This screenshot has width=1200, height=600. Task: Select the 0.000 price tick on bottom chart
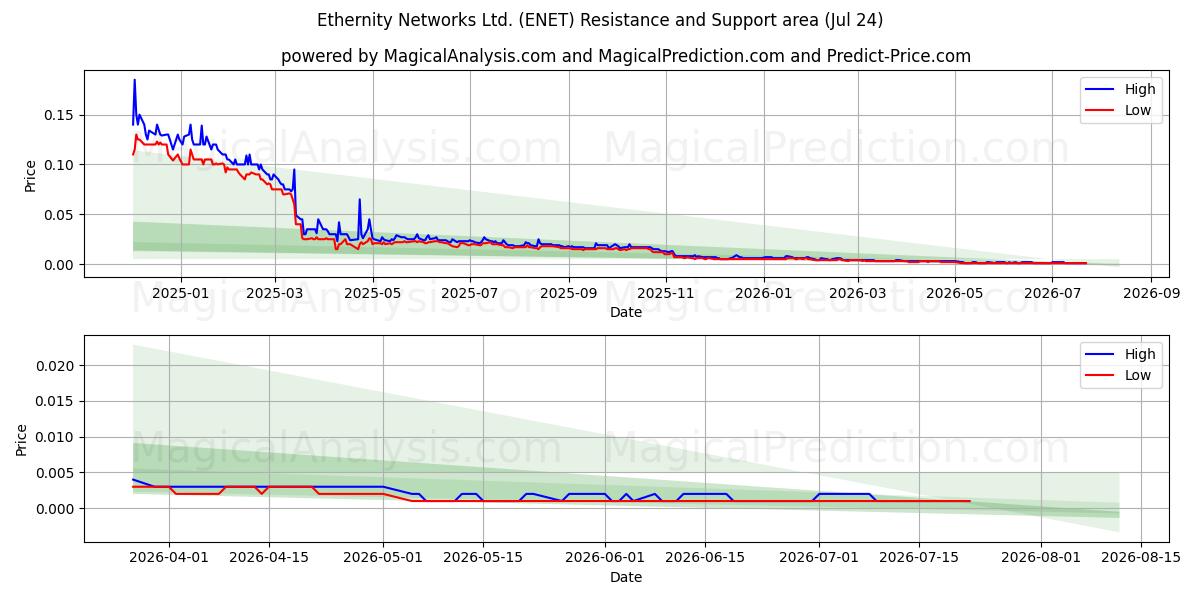(56, 509)
